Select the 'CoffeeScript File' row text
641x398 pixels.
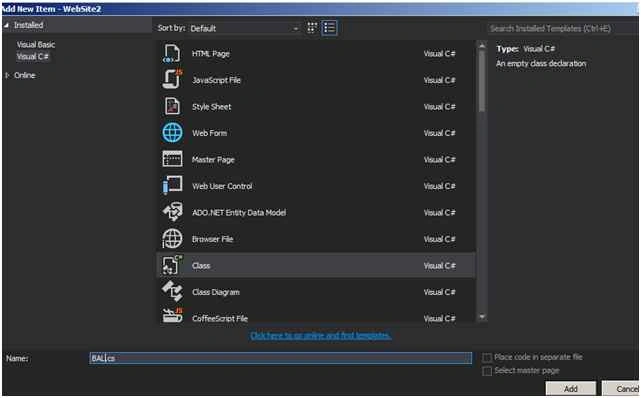pyautogui.click(x=220, y=318)
